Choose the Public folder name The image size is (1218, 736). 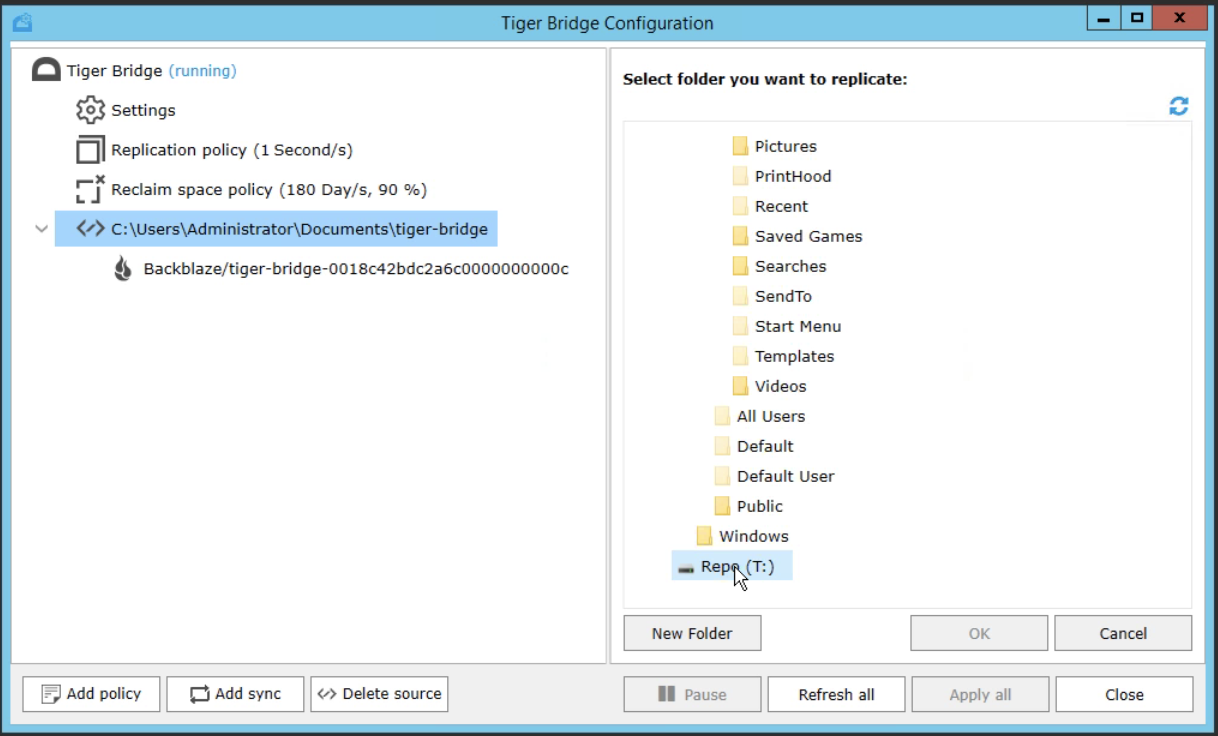tap(760, 506)
